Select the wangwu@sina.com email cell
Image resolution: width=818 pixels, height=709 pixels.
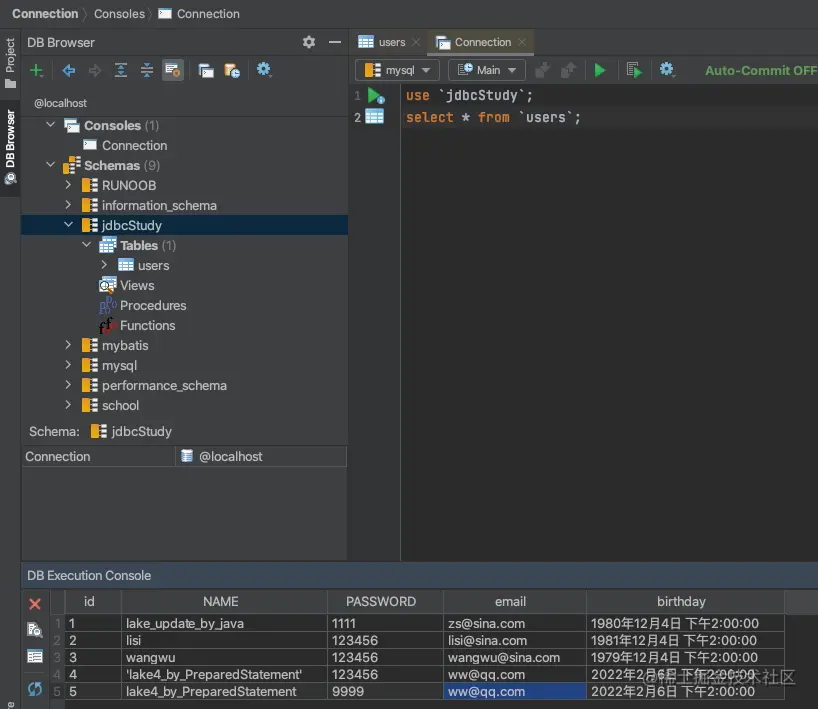coord(503,657)
